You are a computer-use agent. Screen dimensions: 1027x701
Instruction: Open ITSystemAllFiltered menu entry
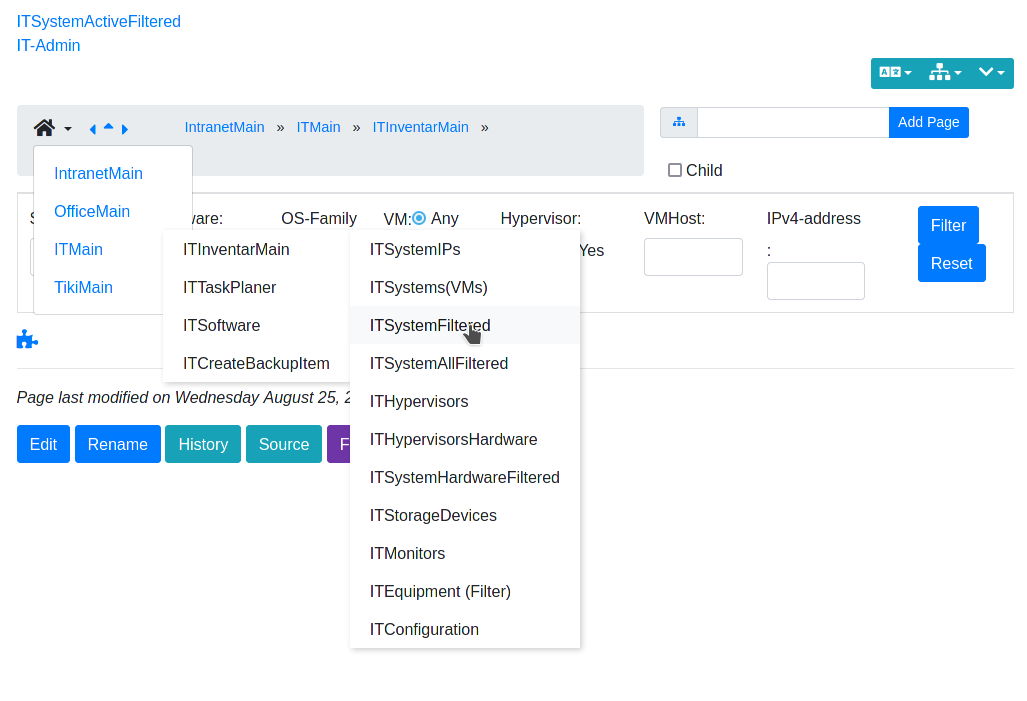[x=465, y=364]
